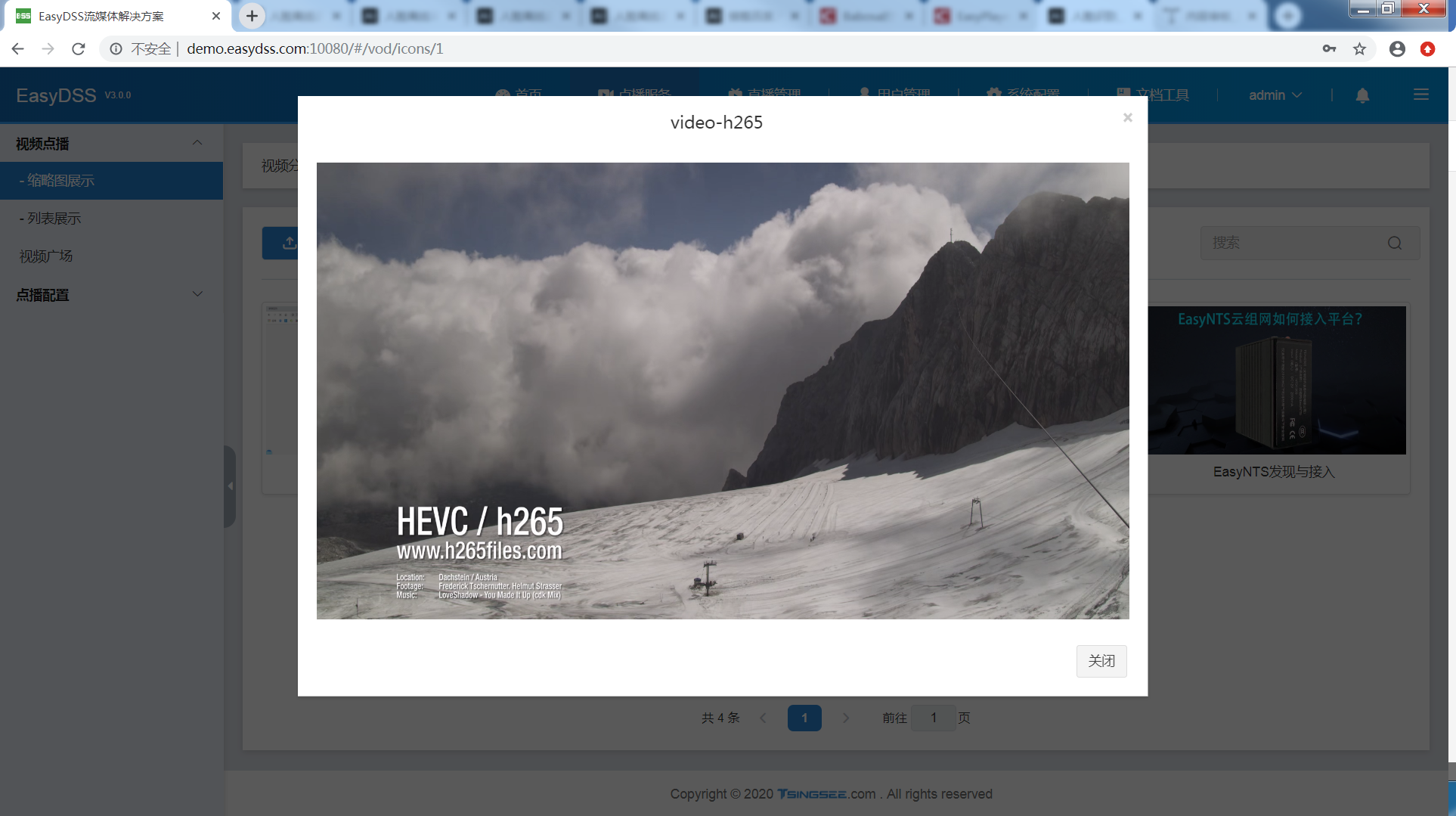Select 列表展示 in the sidebar
The height and width of the screenshot is (816, 1456).
click(x=50, y=218)
